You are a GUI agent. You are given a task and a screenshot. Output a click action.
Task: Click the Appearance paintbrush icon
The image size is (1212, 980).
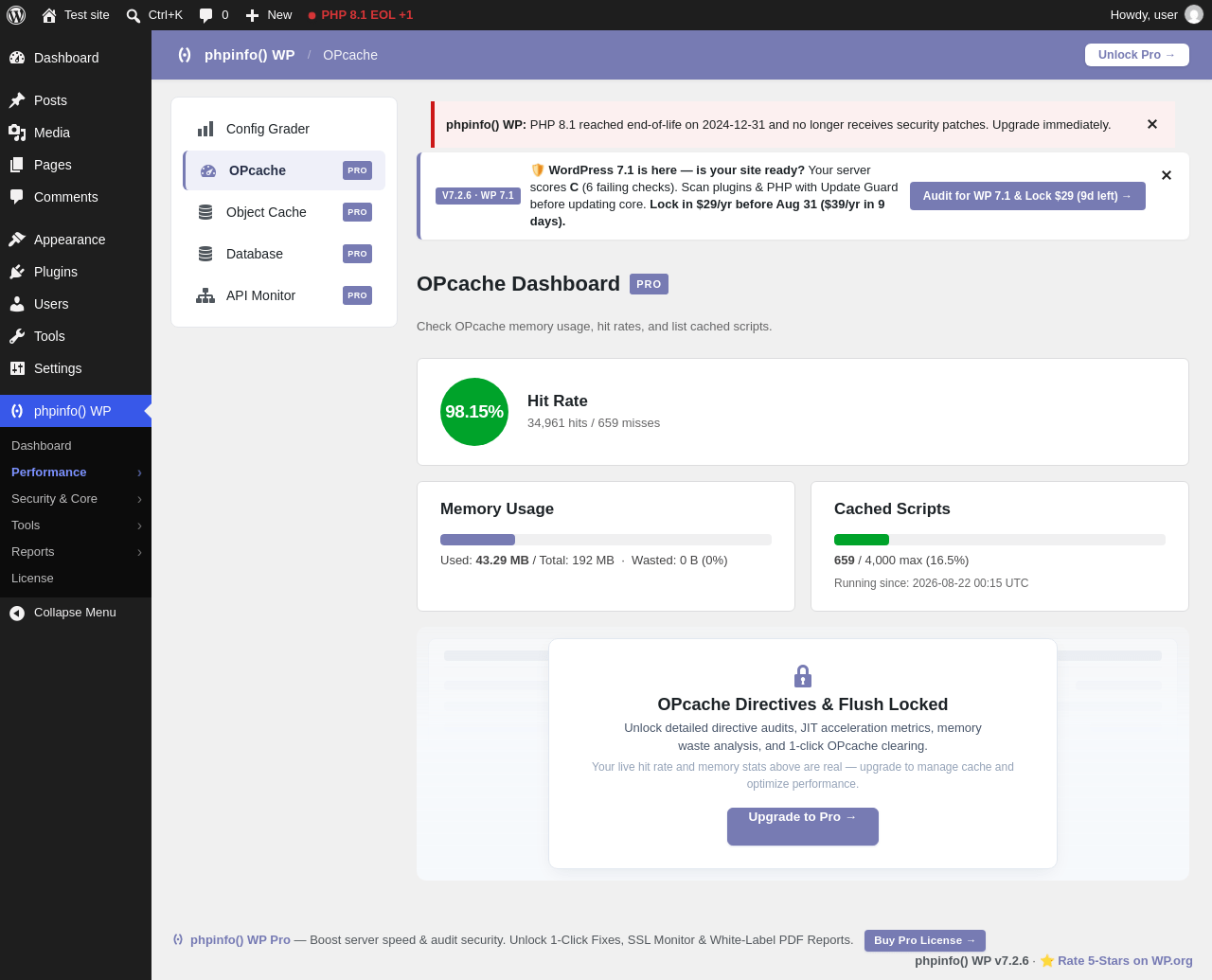pos(17,240)
